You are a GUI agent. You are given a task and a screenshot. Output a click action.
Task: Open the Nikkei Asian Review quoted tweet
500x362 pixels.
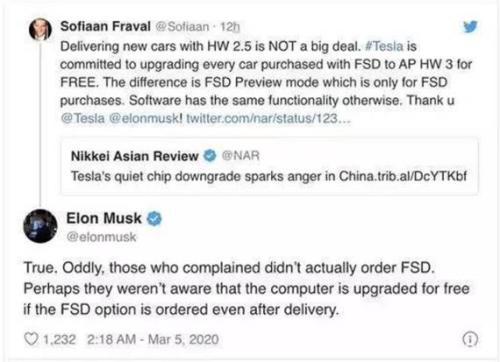(269, 166)
